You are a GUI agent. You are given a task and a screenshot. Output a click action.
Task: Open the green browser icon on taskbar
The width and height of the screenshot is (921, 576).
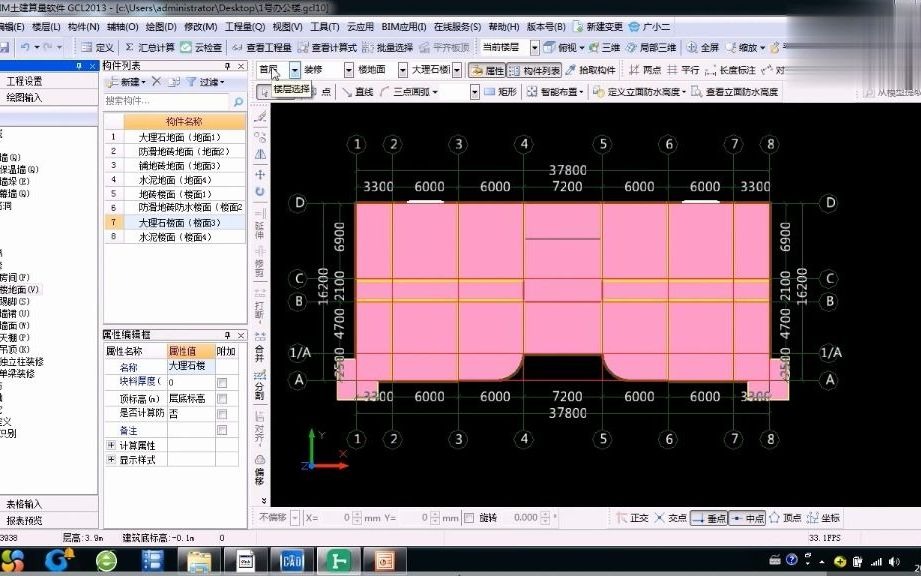(x=106, y=561)
